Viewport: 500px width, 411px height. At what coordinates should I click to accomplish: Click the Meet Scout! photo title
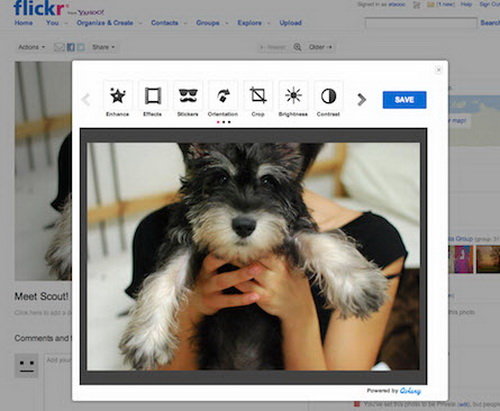click(x=41, y=296)
